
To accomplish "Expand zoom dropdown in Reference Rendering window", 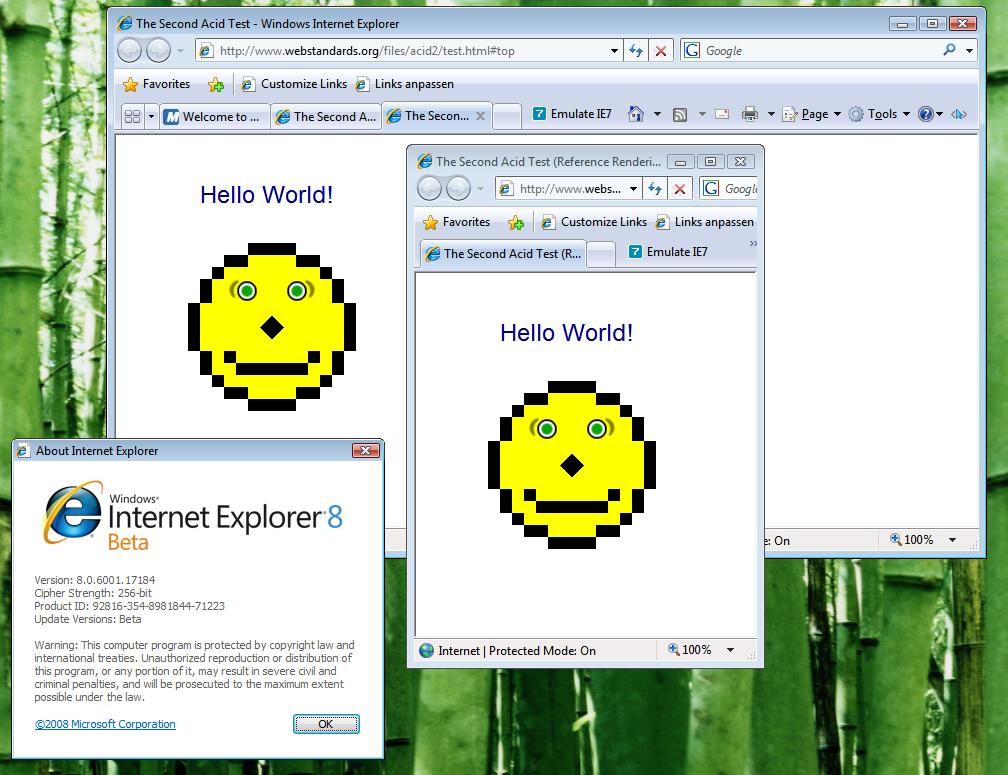I will (730, 650).
